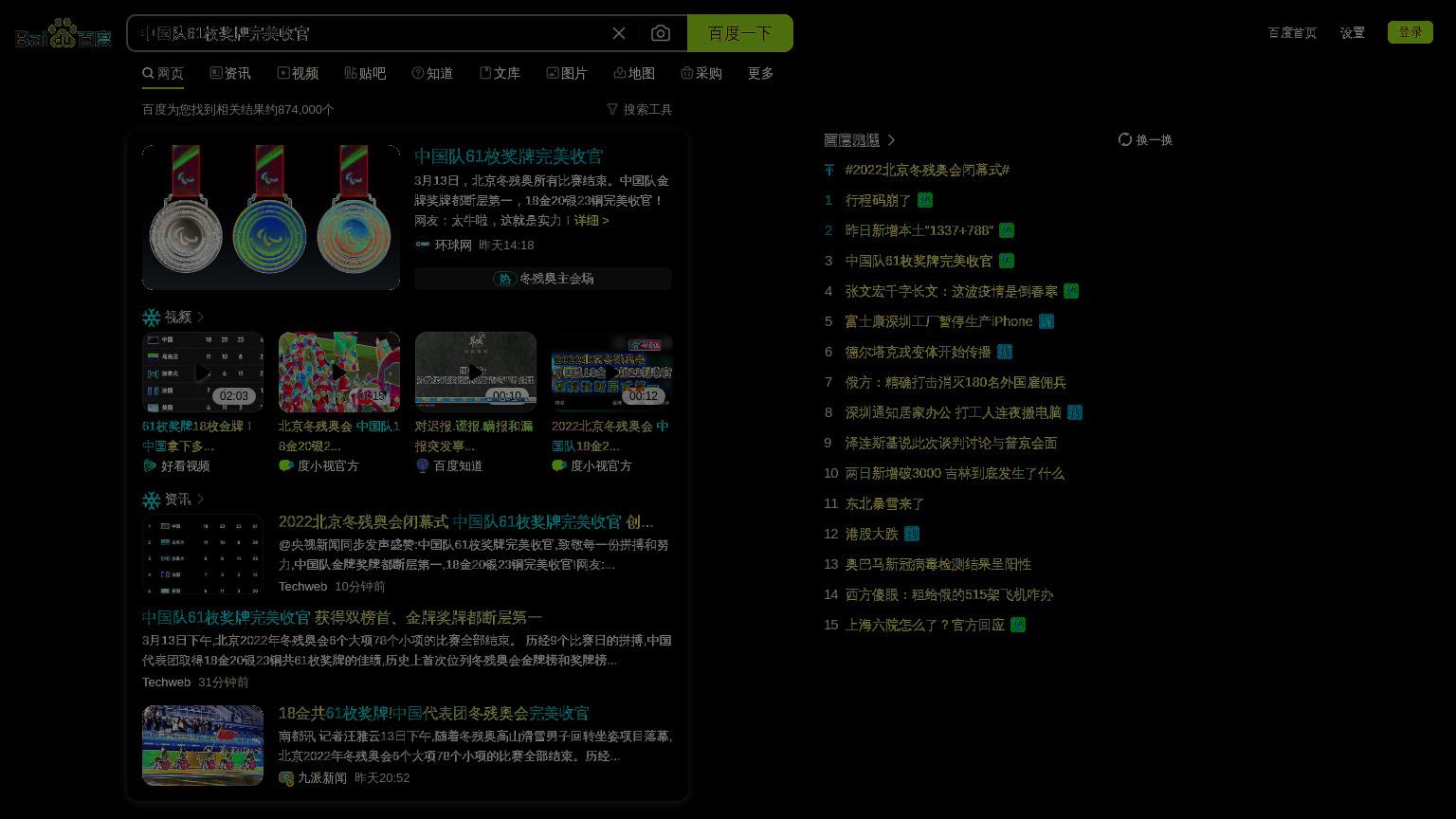Open video title 61枚奖牌18枚金牌
The image size is (1456, 819).
[x=197, y=436]
